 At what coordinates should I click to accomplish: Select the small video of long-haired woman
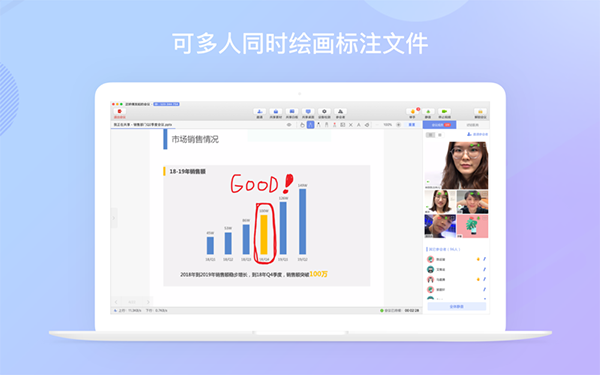coord(440,202)
